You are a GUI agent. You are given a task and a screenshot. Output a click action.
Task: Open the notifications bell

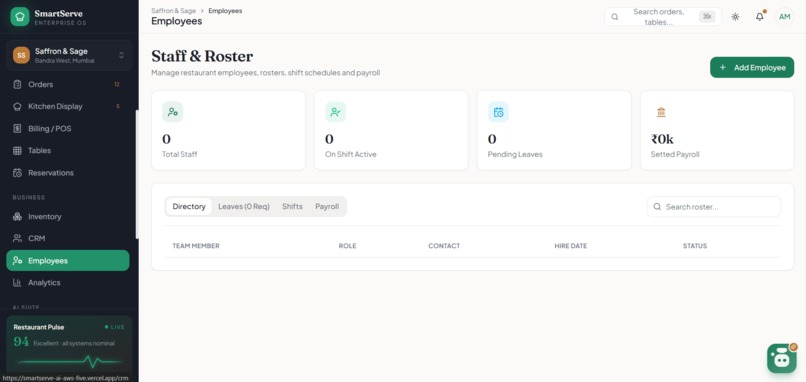[x=760, y=17]
